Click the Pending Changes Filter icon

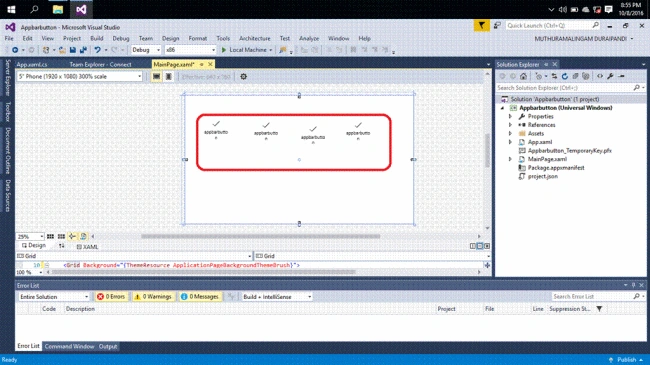[x=538, y=76]
